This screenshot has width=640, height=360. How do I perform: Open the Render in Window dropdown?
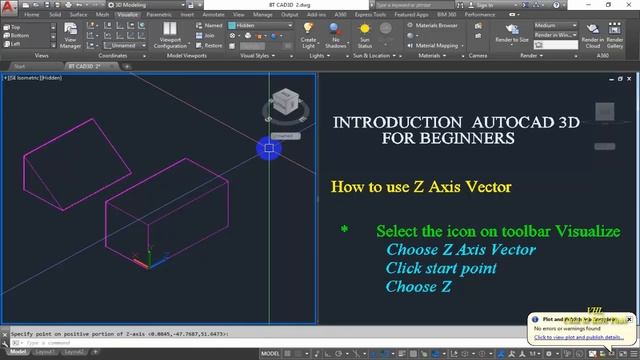point(556,35)
